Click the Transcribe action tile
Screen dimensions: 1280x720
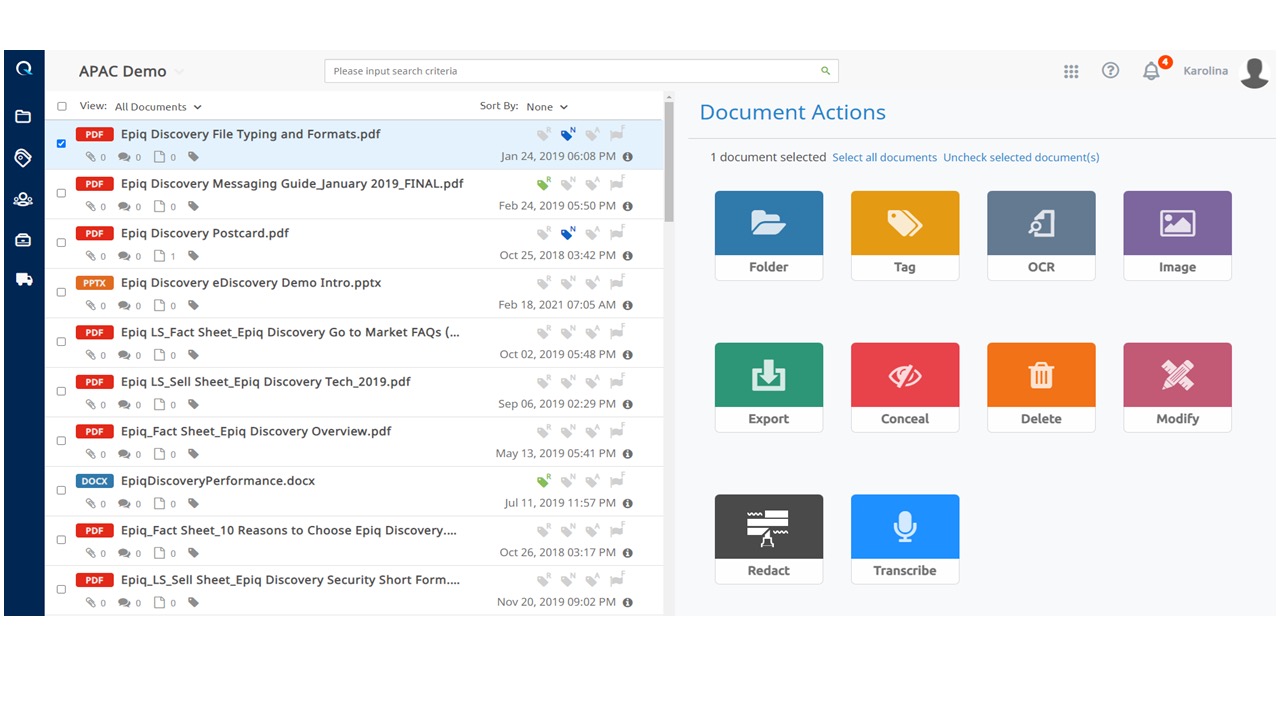[905, 540]
